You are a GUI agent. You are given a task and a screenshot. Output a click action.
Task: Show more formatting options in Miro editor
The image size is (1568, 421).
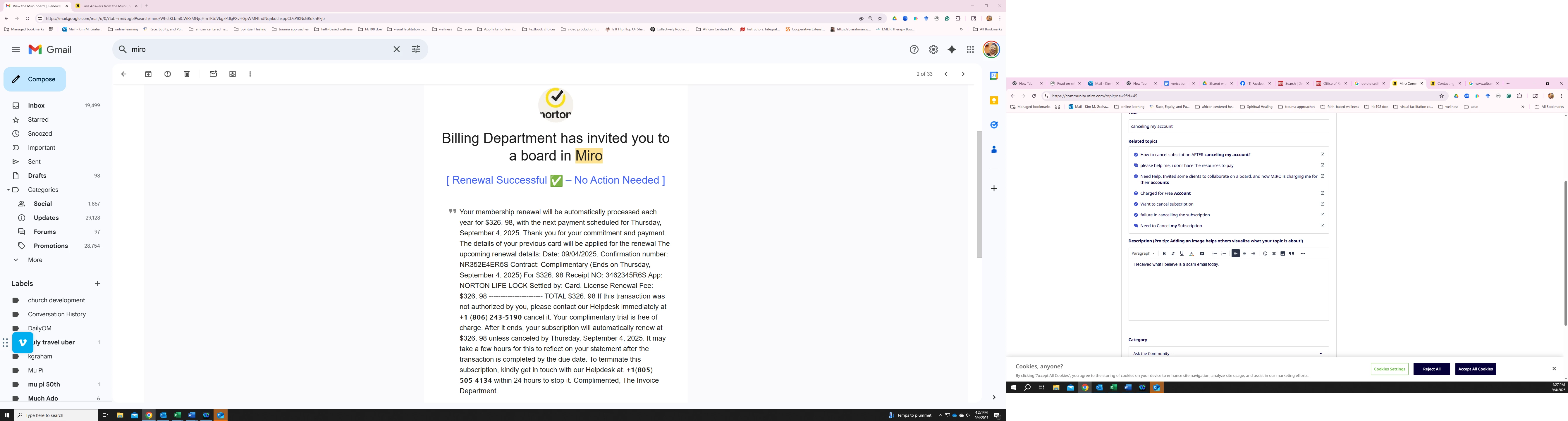pyautogui.click(x=1303, y=254)
